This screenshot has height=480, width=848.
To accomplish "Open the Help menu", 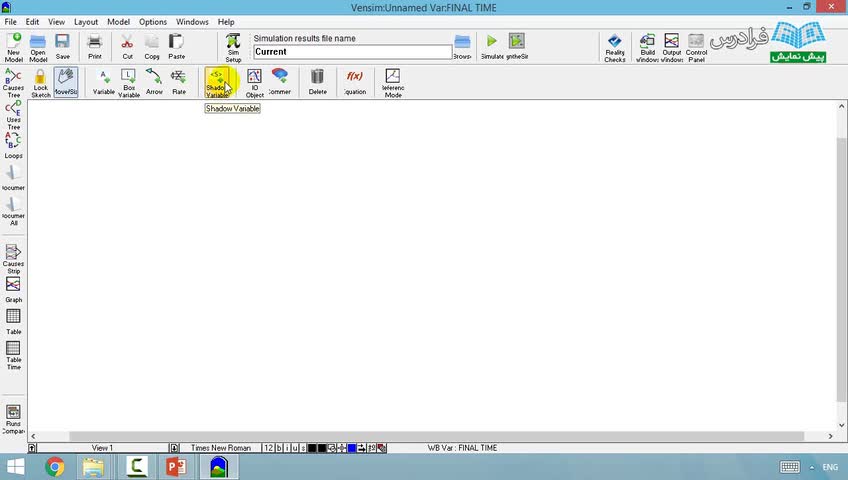I will [x=226, y=22].
